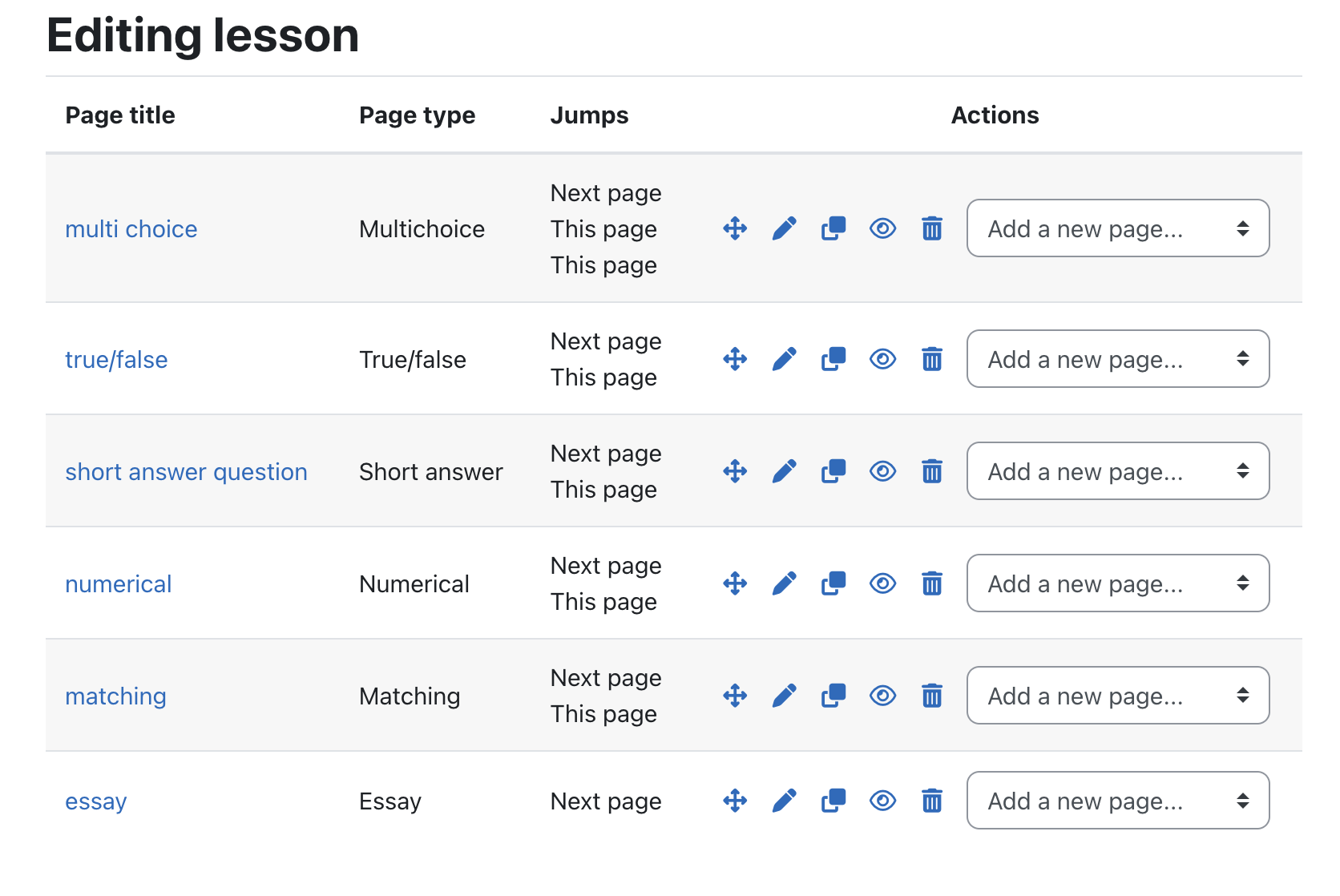
Task: Move the numerical page
Action: pyautogui.click(x=735, y=583)
